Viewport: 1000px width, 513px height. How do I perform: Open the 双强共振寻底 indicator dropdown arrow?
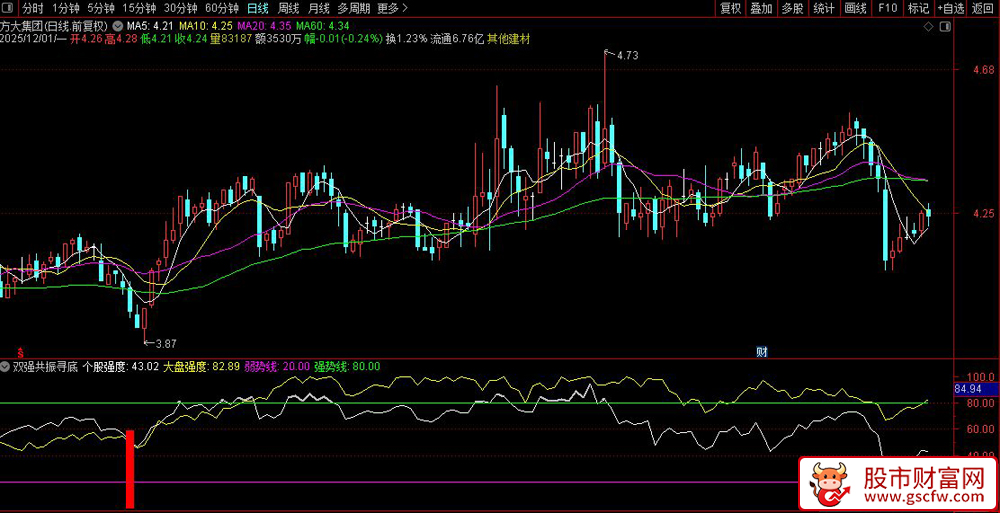pos(5,367)
